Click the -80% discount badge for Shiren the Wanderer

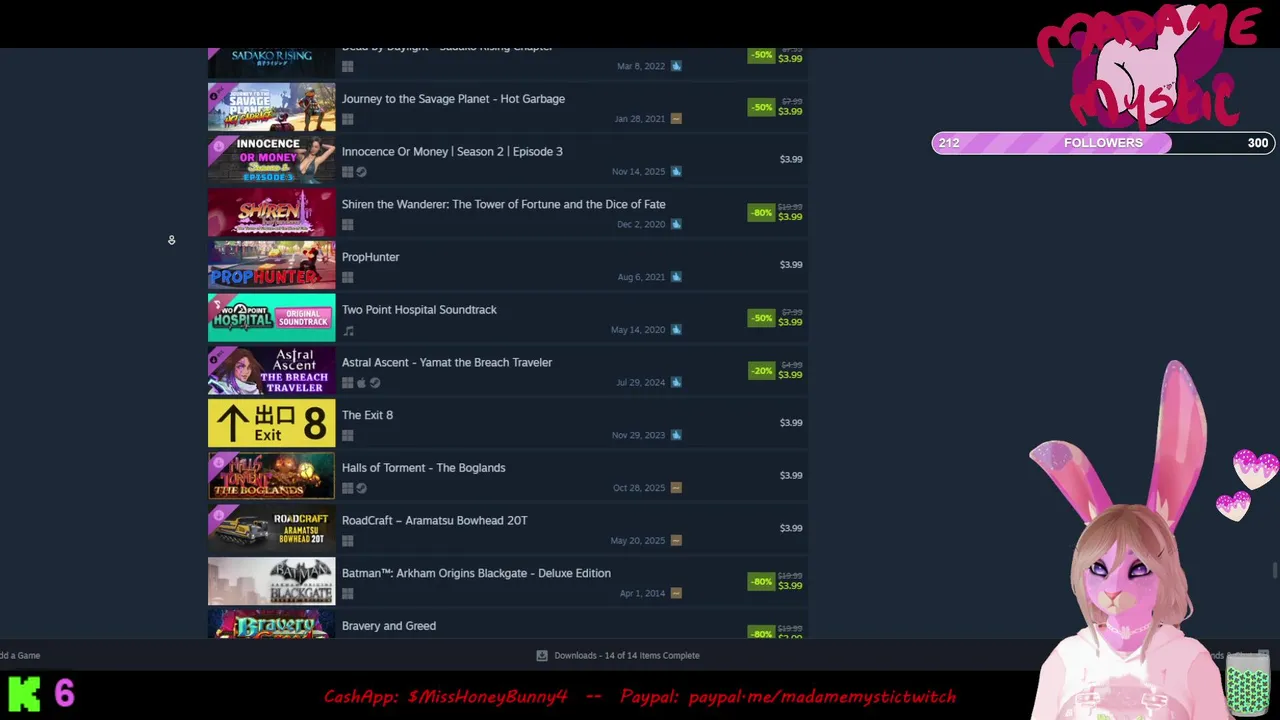761,212
